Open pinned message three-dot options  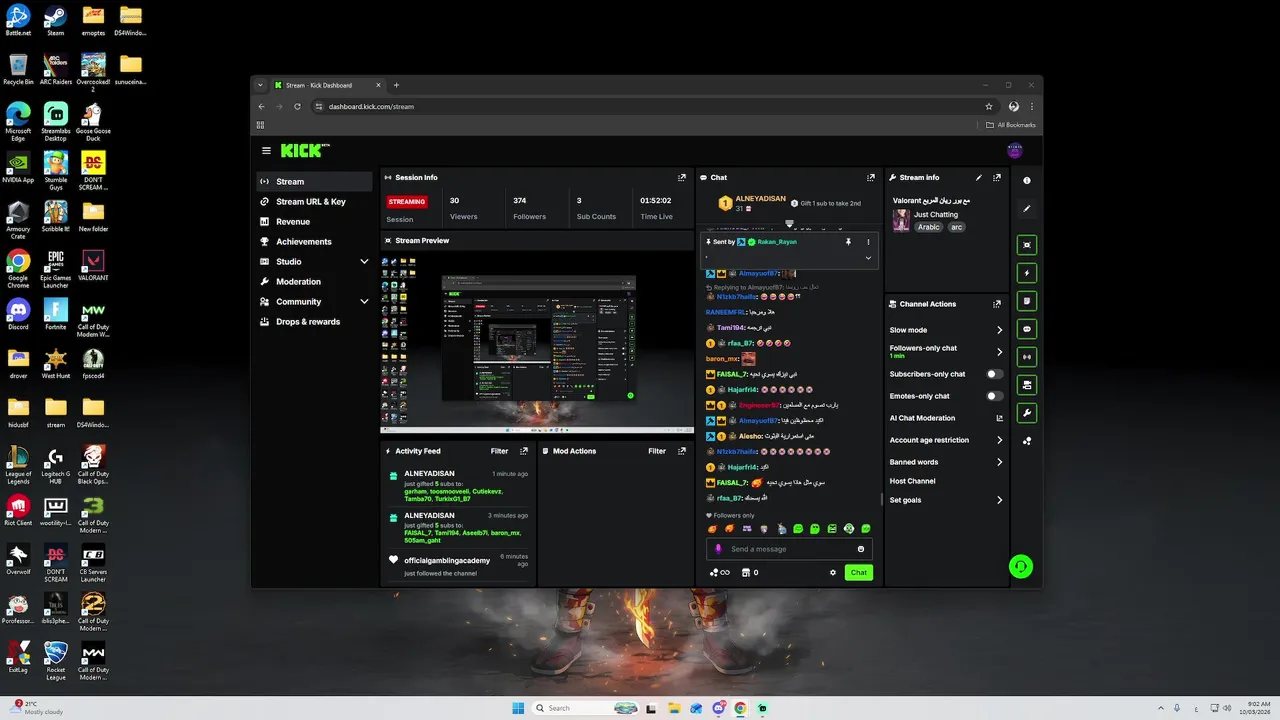click(x=868, y=242)
